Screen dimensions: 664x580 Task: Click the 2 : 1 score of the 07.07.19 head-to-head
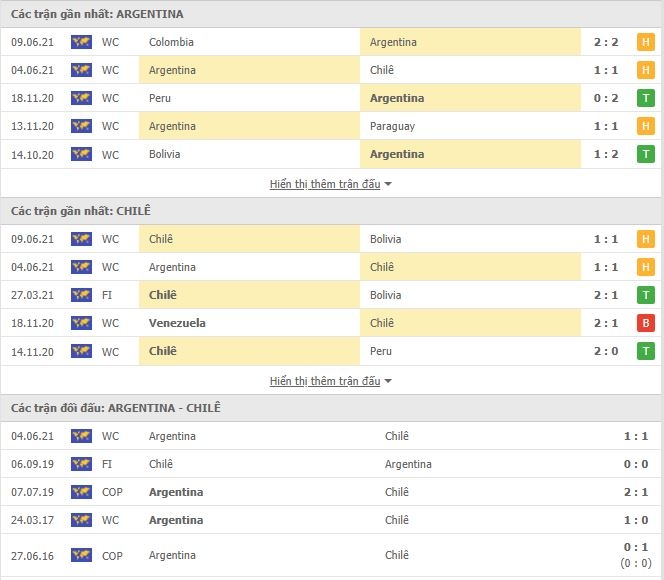click(x=636, y=492)
